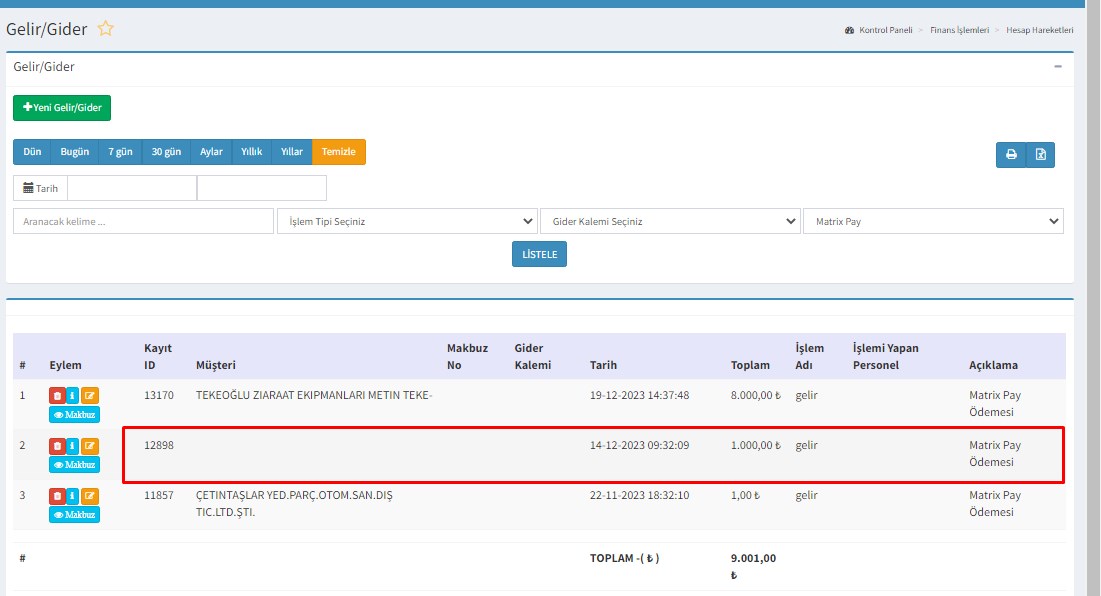
Task: Click the print icon button
Action: 1011,154
